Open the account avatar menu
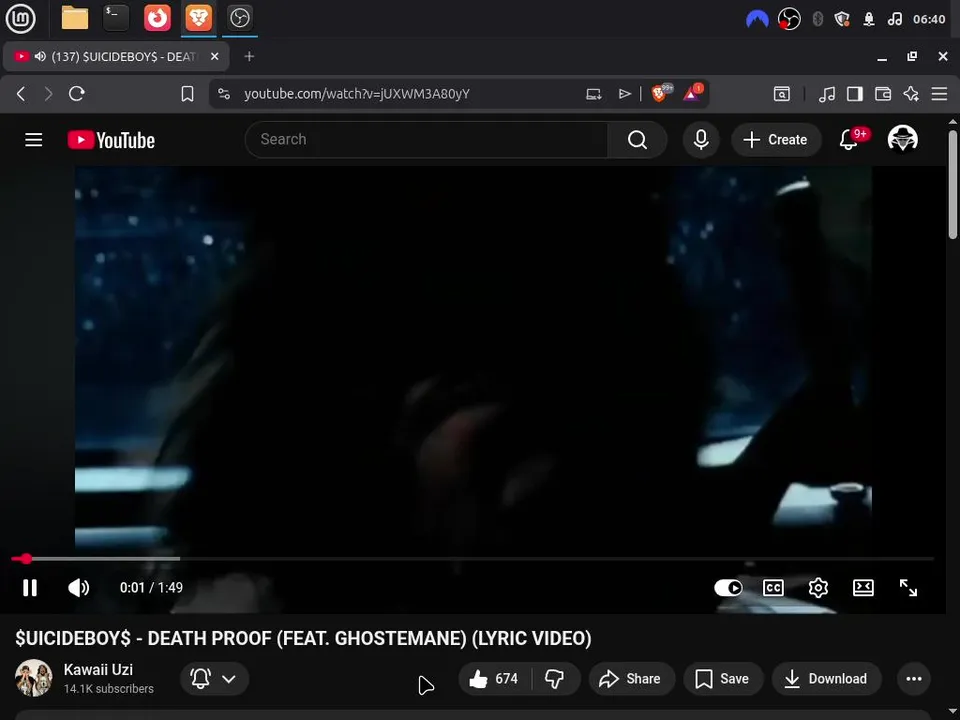960x720 pixels. tap(902, 139)
